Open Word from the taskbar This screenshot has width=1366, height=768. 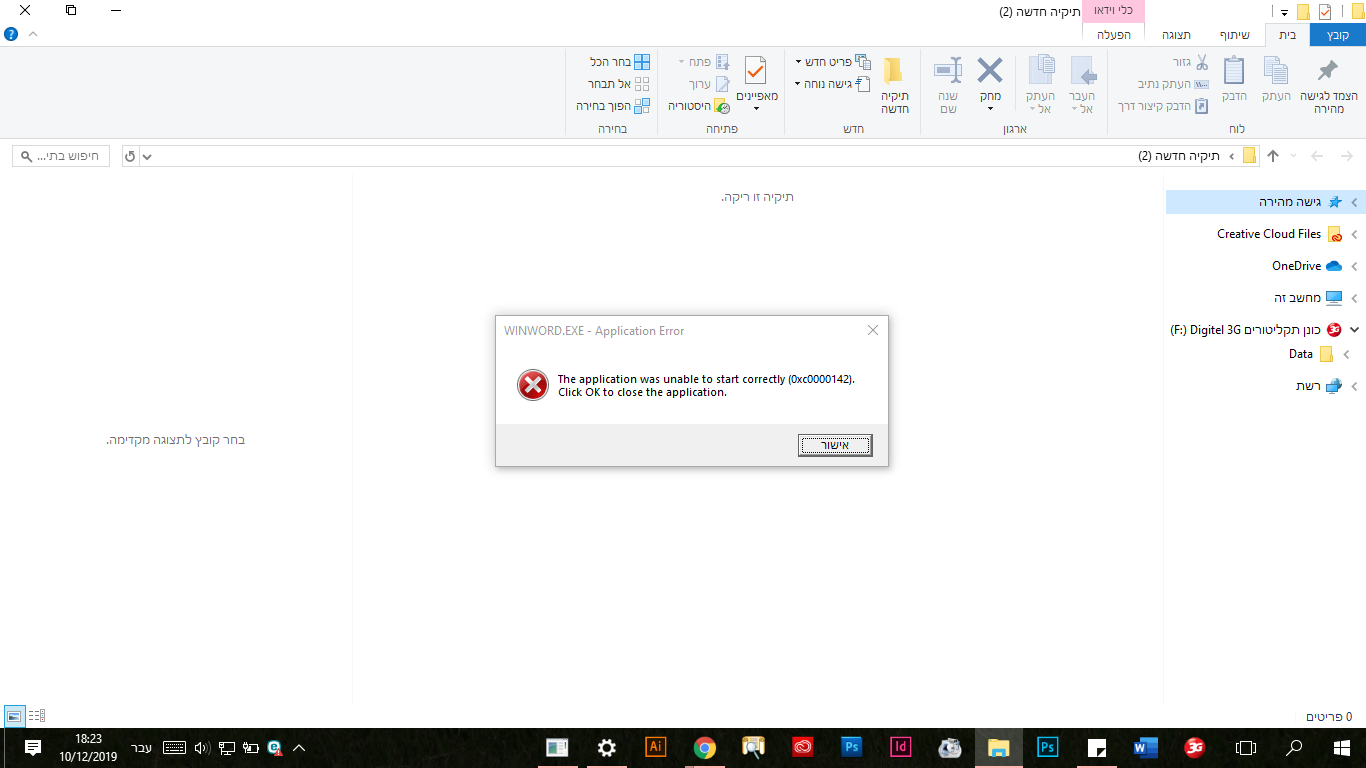click(x=1146, y=747)
